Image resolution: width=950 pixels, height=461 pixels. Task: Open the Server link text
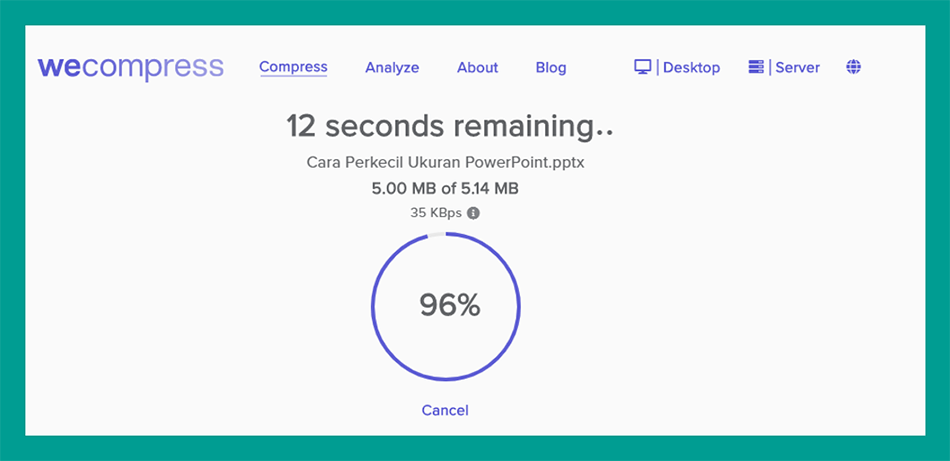point(797,68)
